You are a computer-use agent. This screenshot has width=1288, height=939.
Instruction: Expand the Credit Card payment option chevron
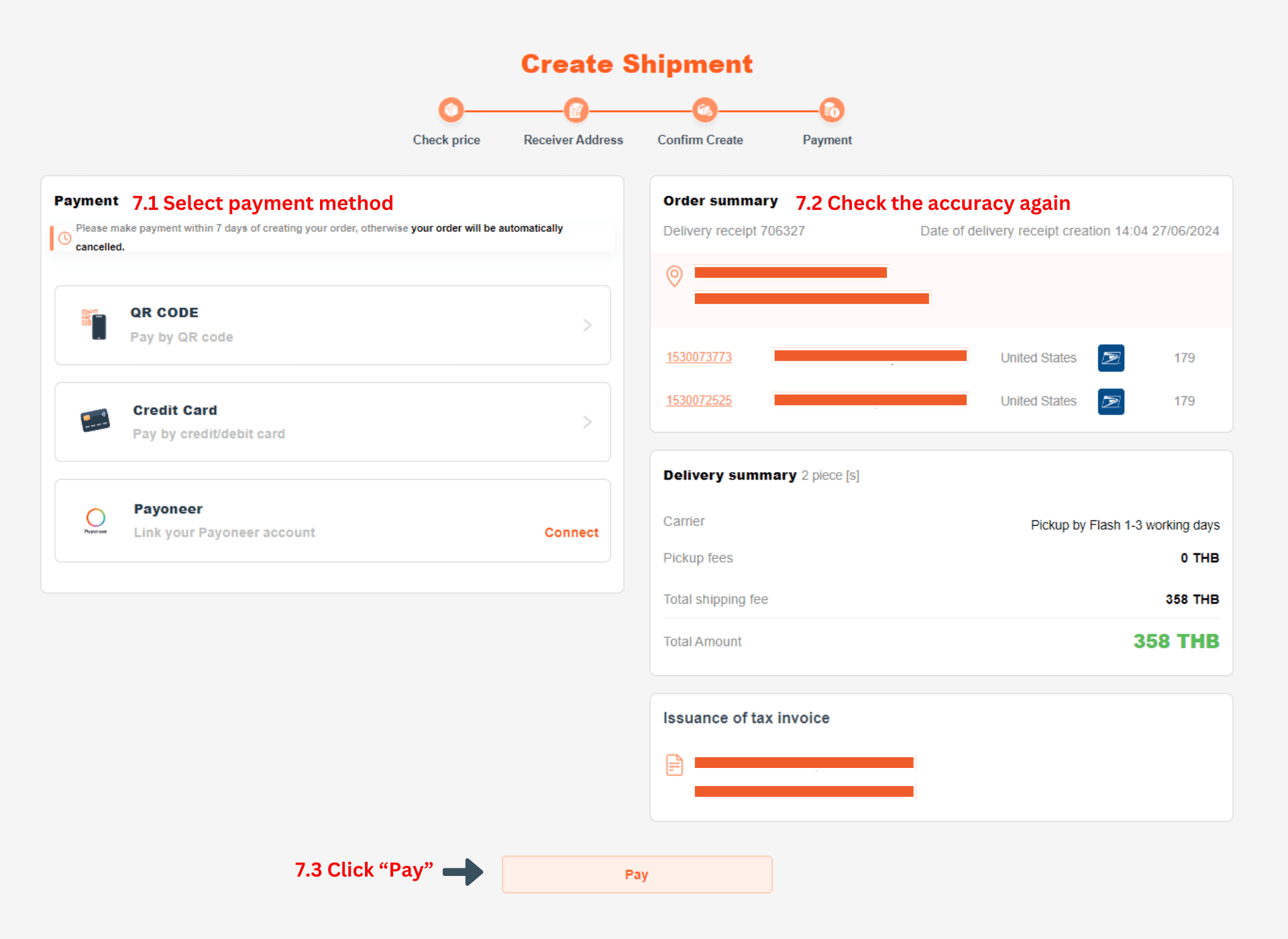587,422
